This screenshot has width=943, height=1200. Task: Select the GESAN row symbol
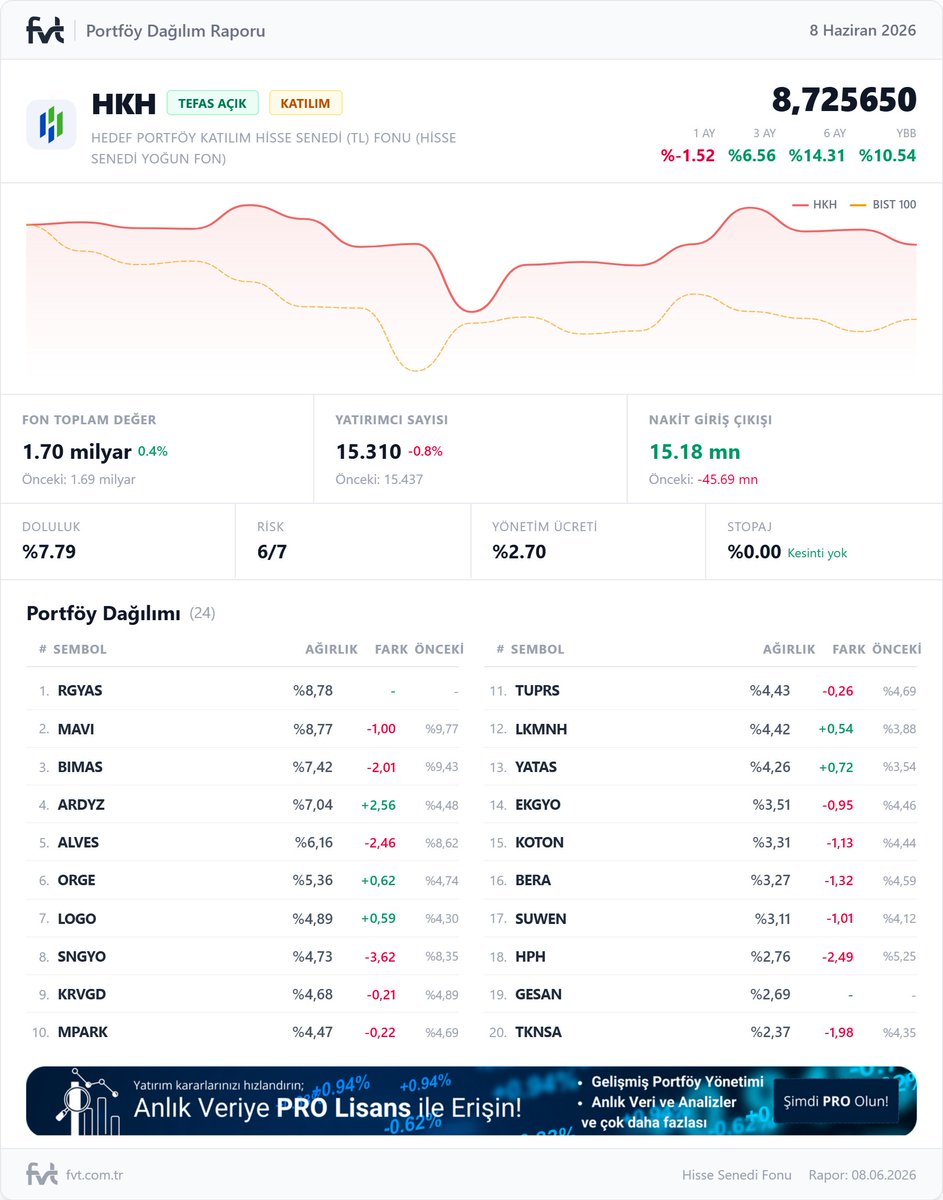tap(538, 995)
